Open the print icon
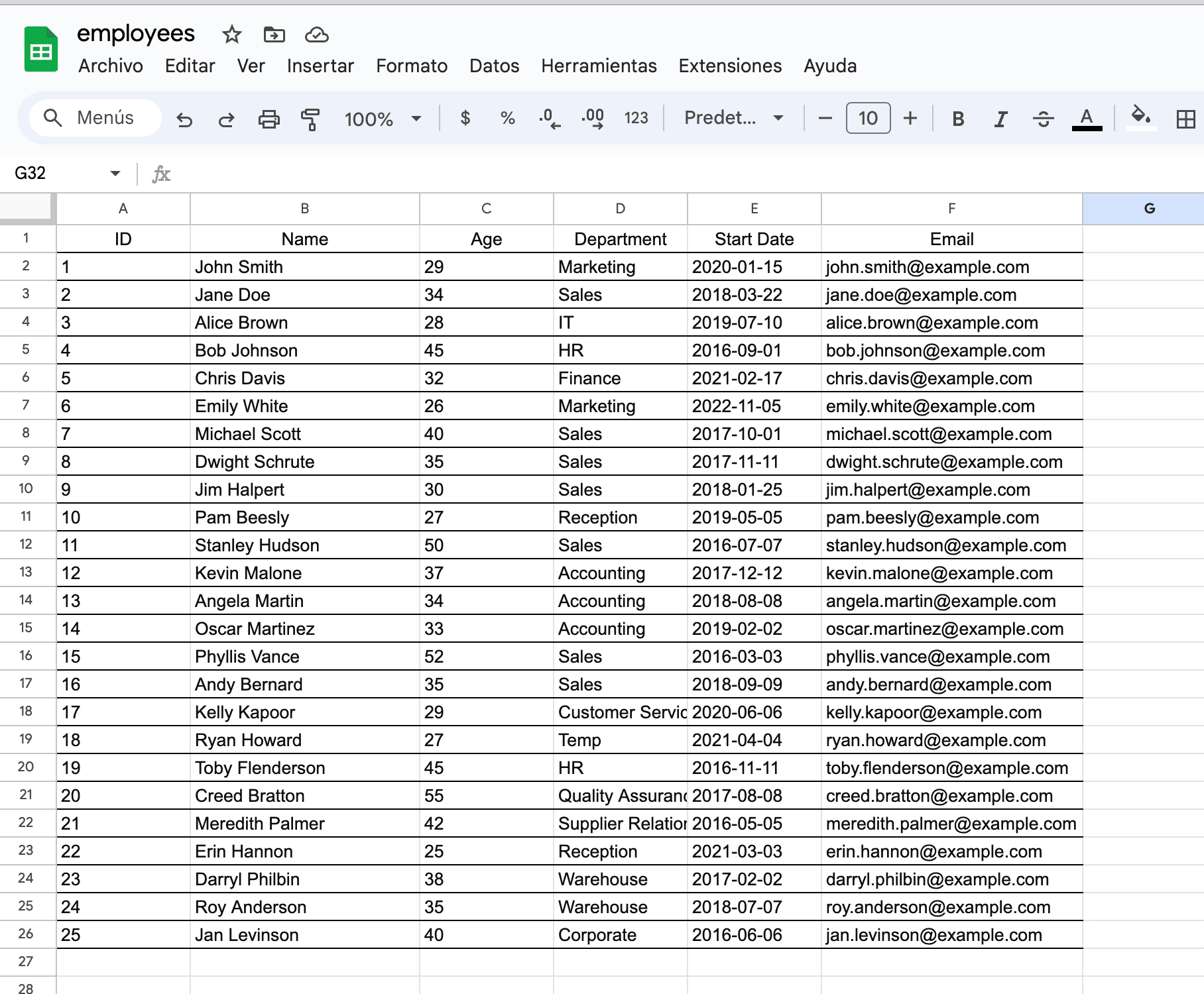The width and height of the screenshot is (1204, 994). (x=269, y=119)
